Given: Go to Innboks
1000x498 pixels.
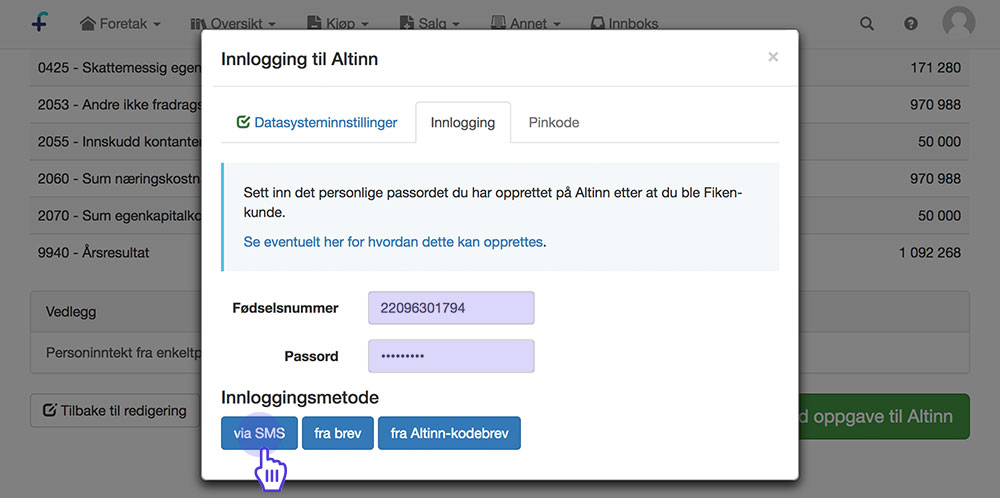Looking at the screenshot, I should point(624,24).
